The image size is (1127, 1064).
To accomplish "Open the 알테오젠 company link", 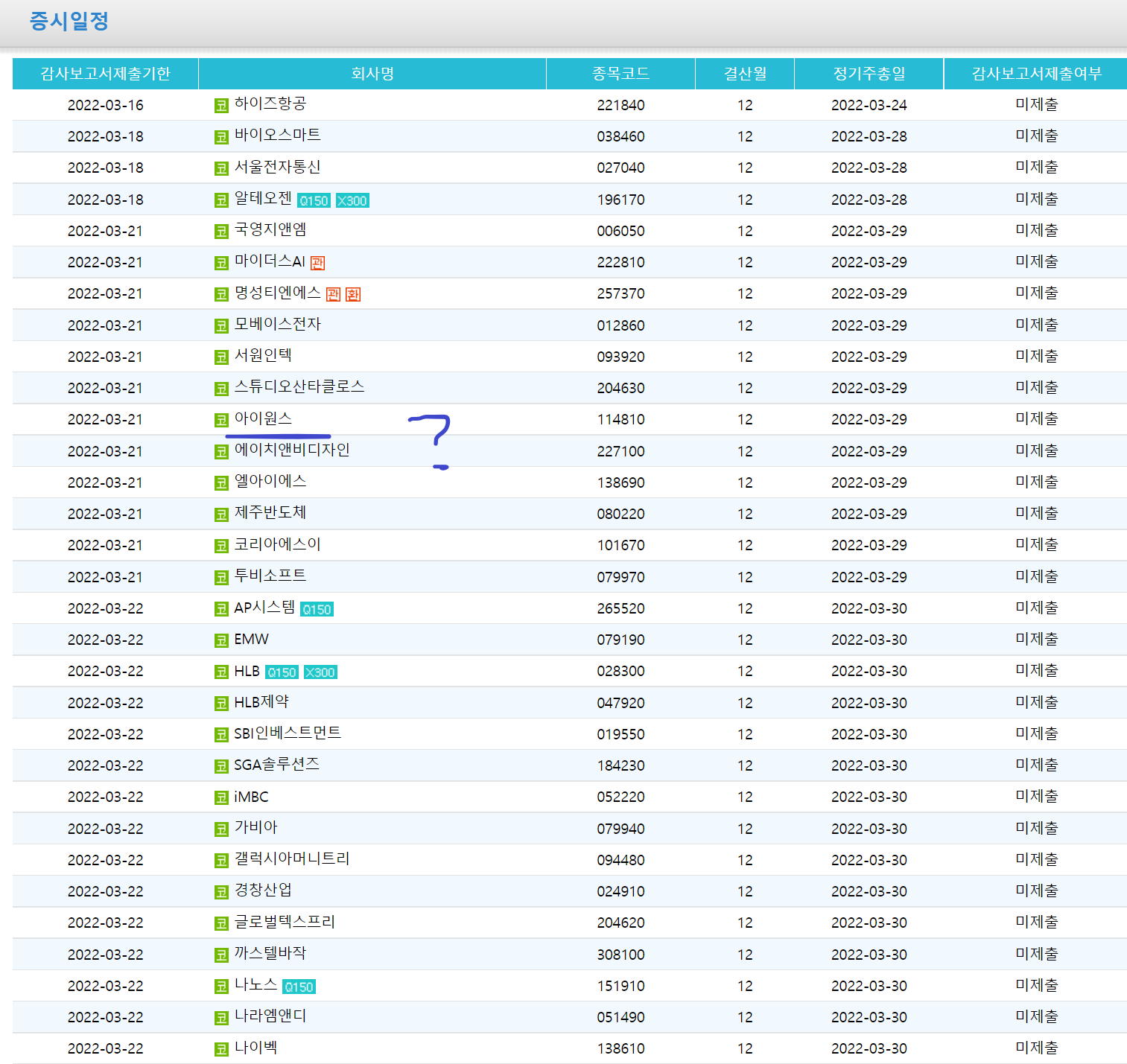I will pos(263,198).
